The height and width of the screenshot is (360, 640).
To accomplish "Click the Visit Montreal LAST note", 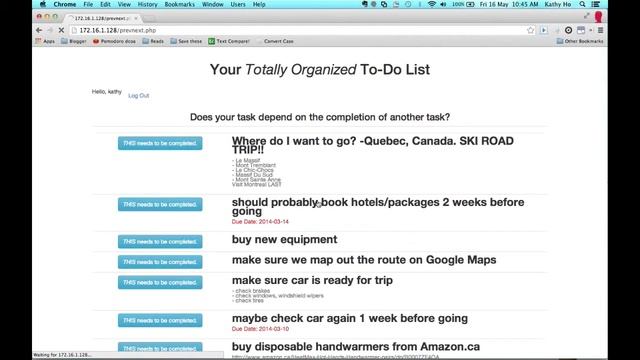I will (x=257, y=184).
